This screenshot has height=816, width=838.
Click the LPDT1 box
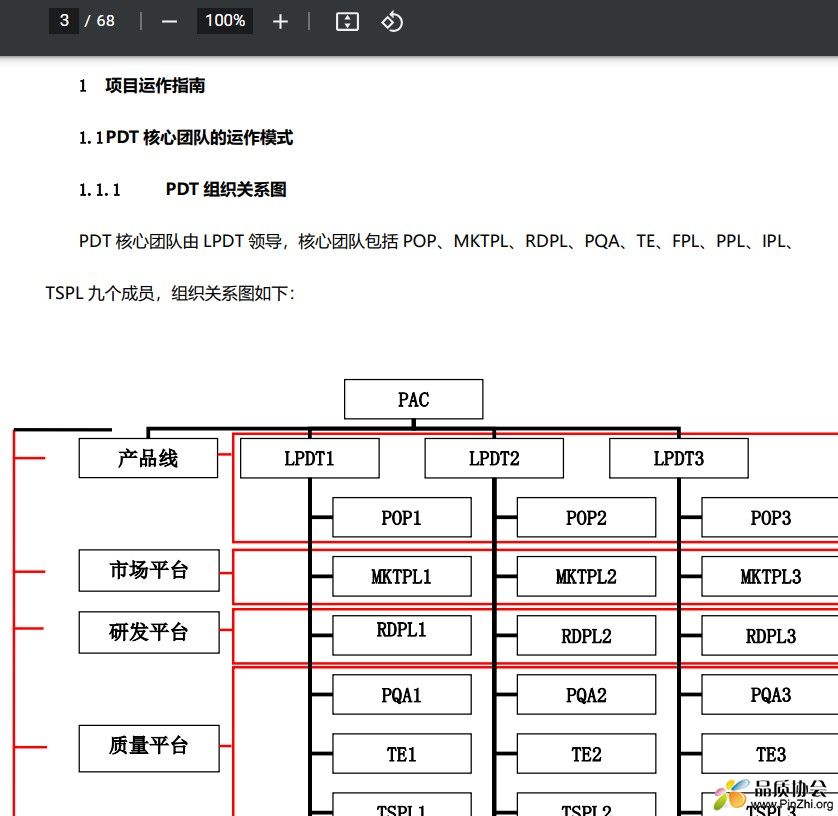(x=310, y=458)
